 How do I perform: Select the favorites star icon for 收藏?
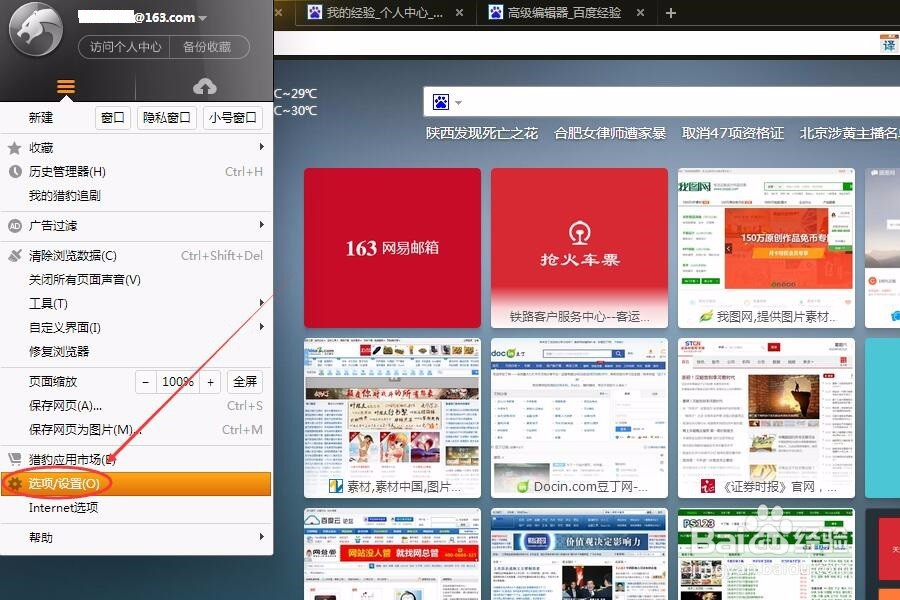pyautogui.click(x=16, y=147)
